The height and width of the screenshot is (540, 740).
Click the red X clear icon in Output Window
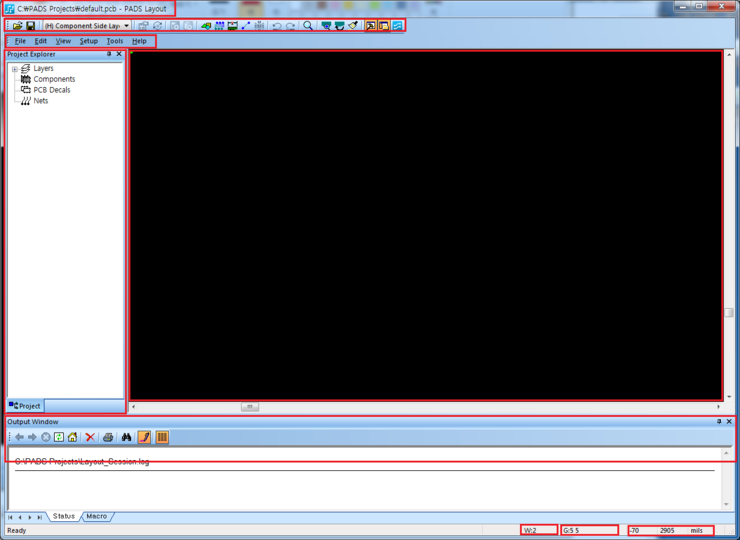(x=90, y=437)
